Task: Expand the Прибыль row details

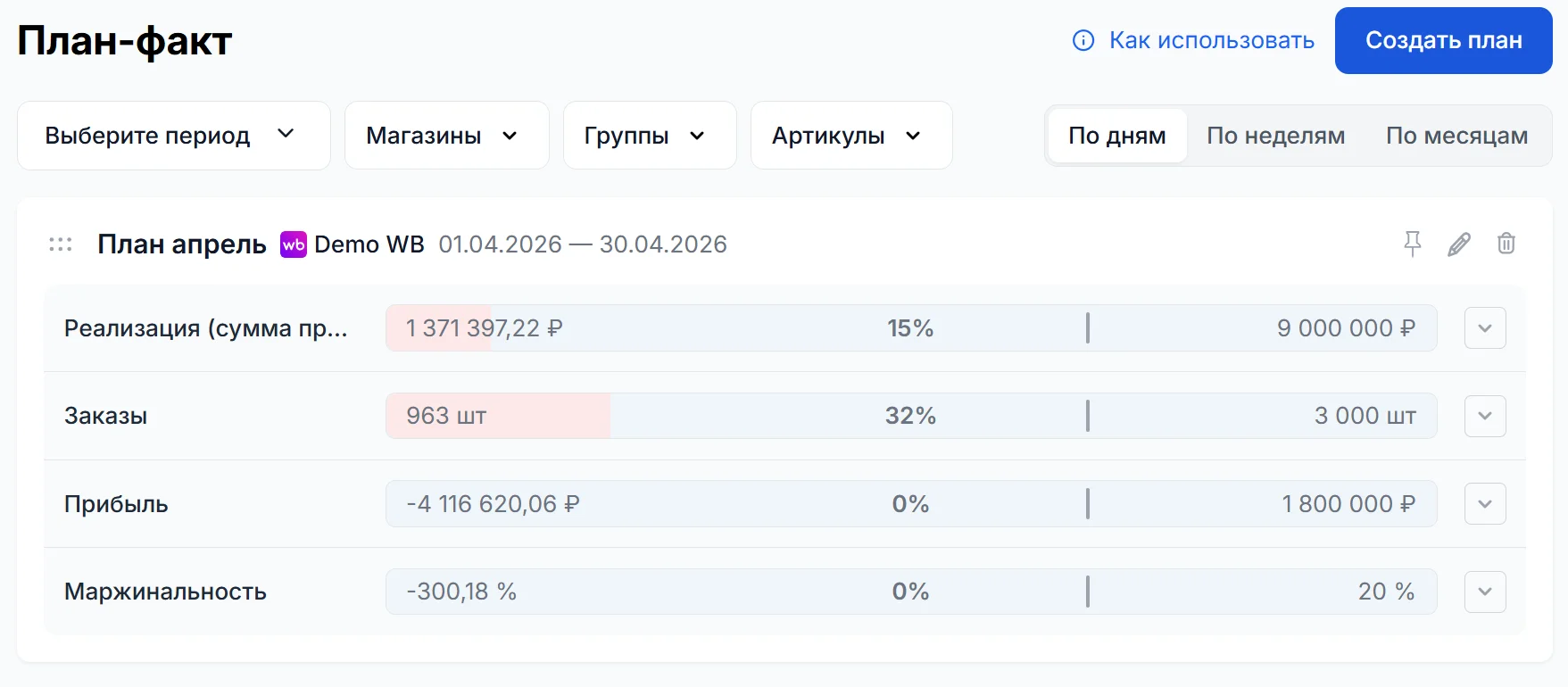Action: pos(1485,504)
